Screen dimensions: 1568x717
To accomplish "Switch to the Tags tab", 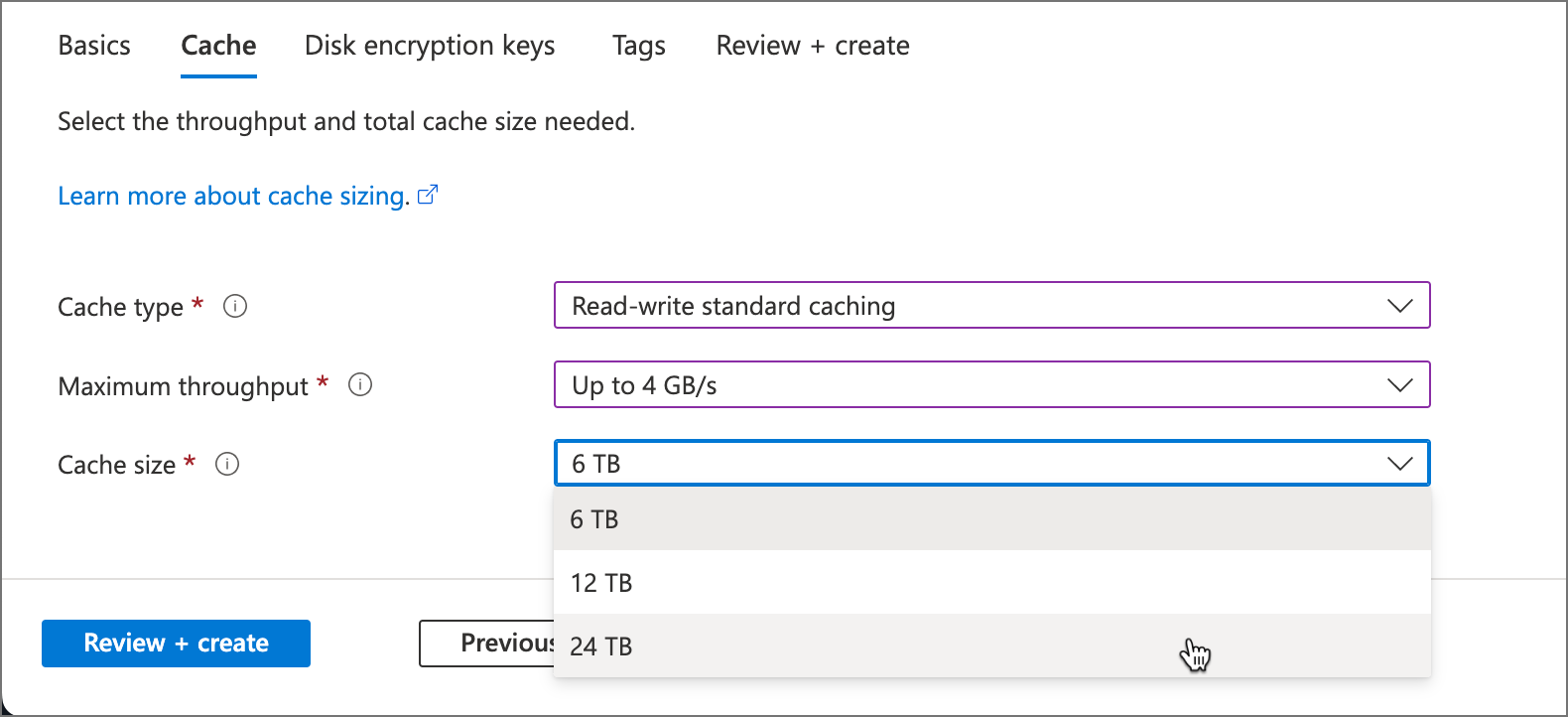I will 638,45.
